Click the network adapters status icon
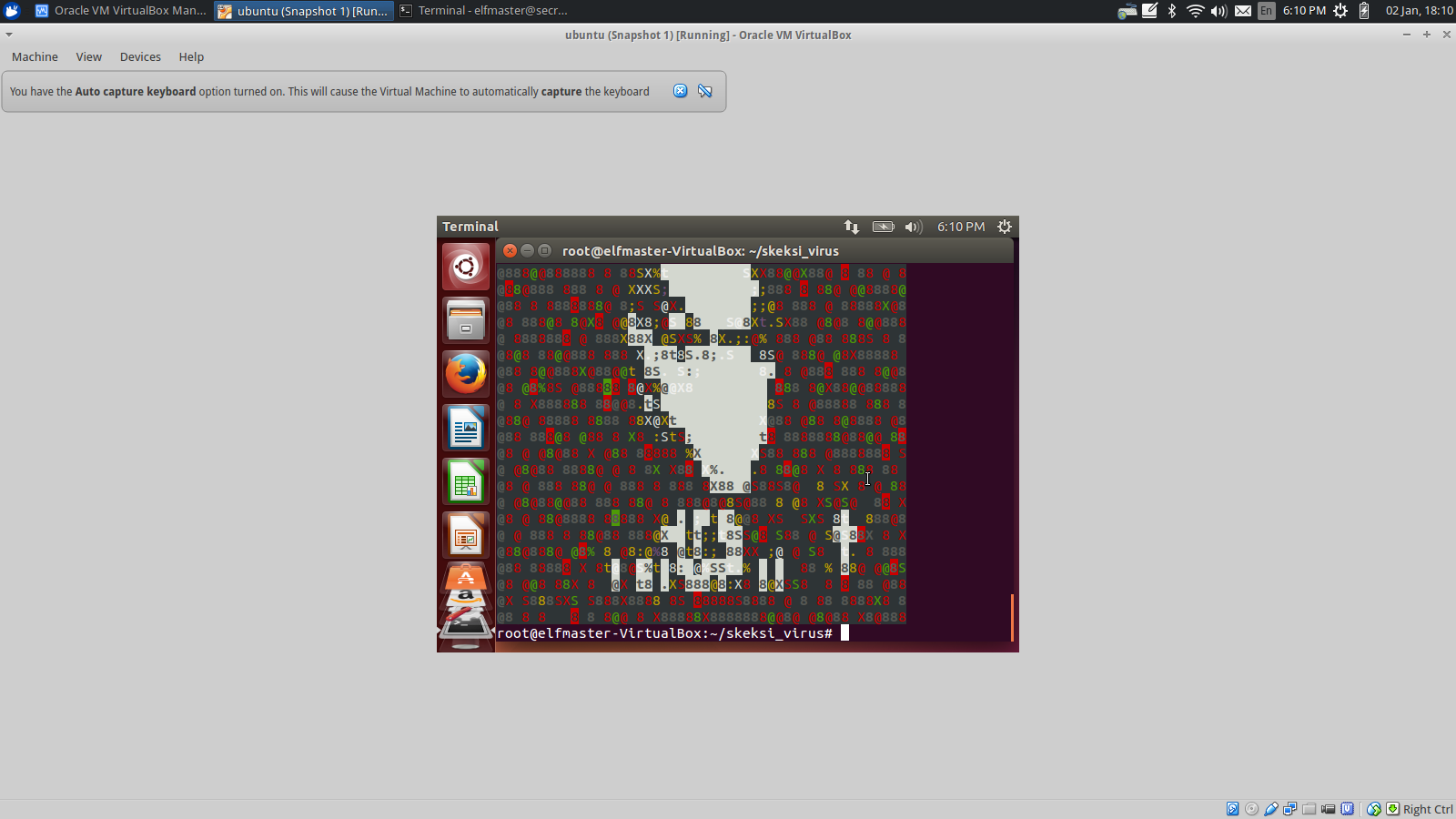The width and height of the screenshot is (1456, 819). click(x=1289, y=809)
